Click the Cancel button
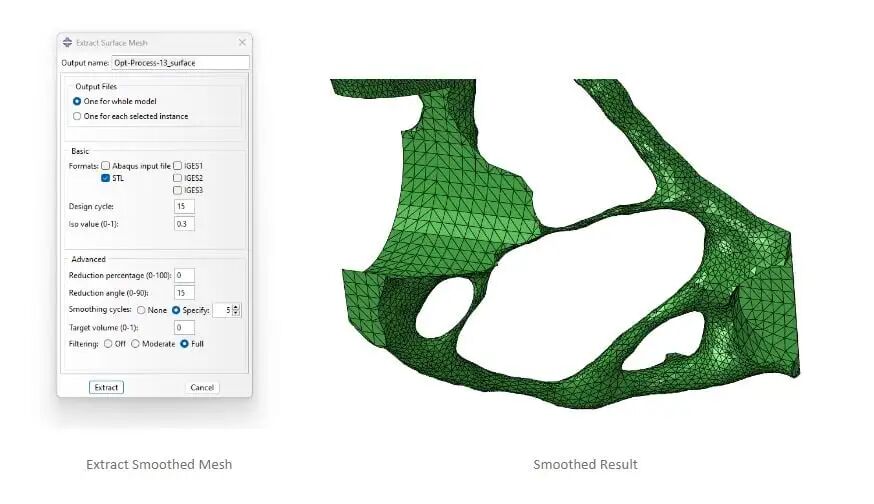 pos(202,387)
